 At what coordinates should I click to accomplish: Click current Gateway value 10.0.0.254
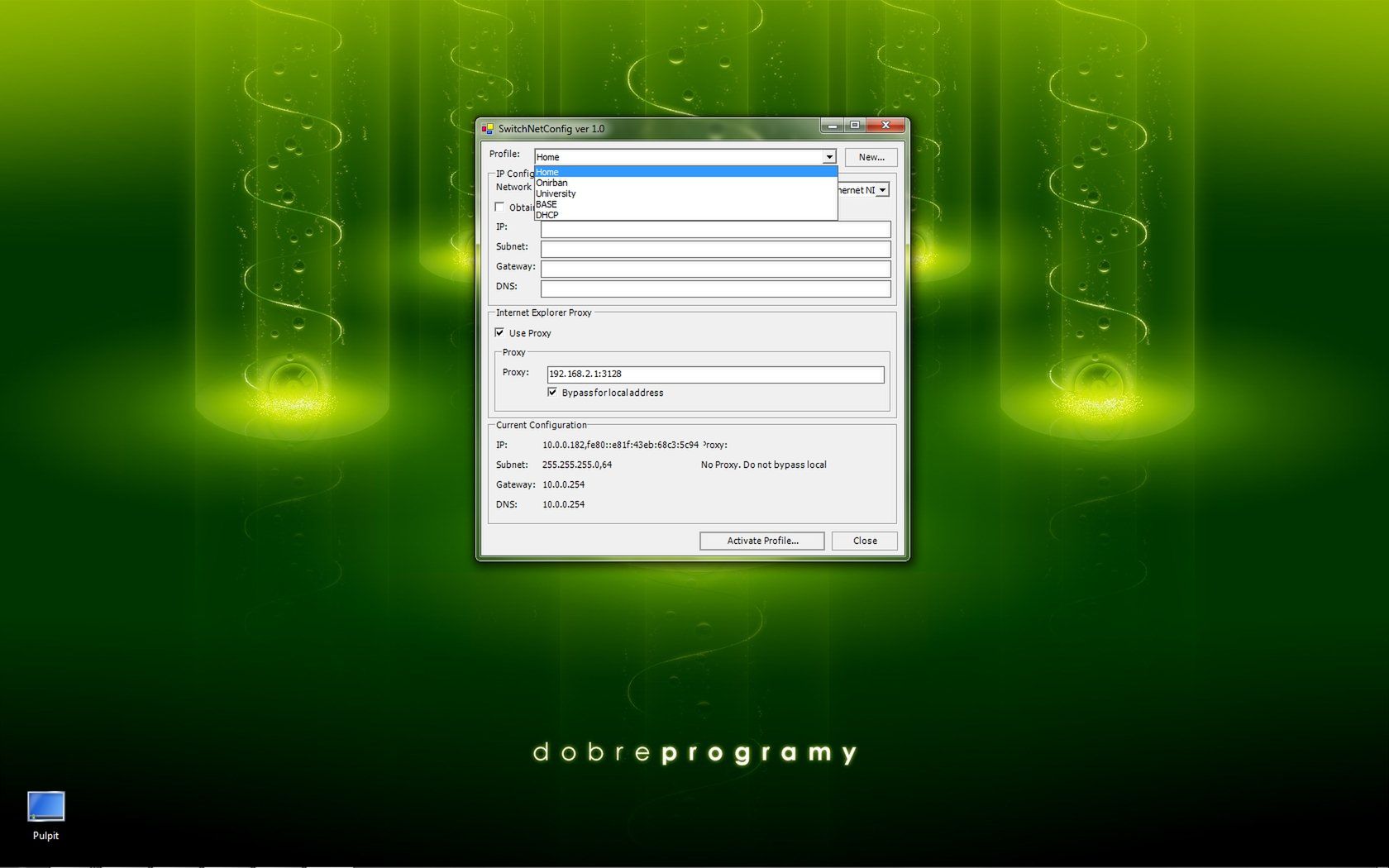563,484
